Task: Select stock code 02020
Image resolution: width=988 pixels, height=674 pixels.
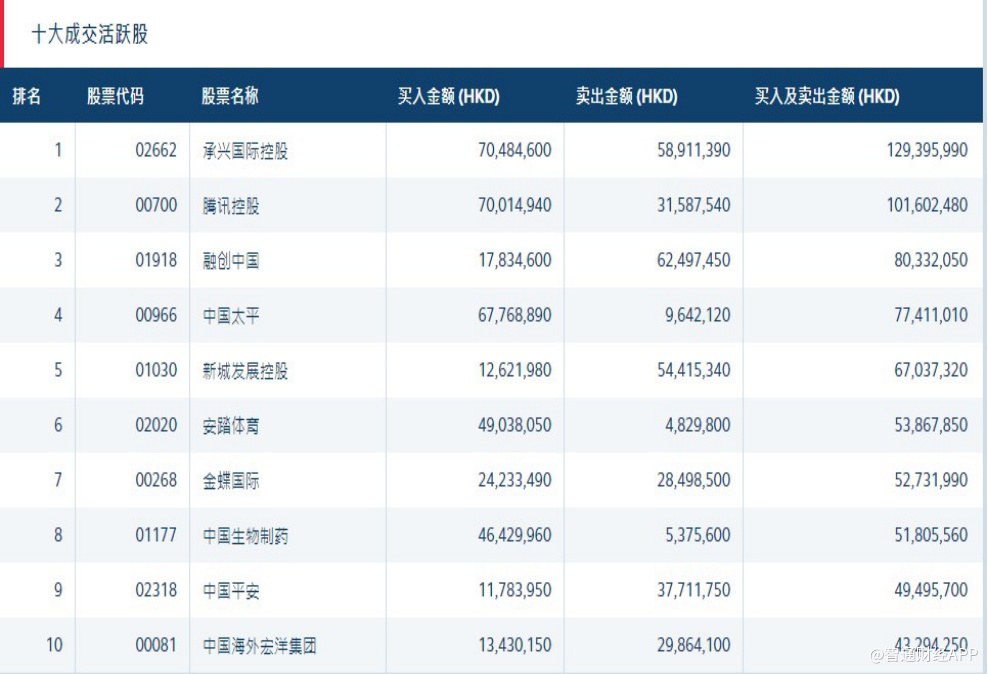Action: (x=156, y=425)
